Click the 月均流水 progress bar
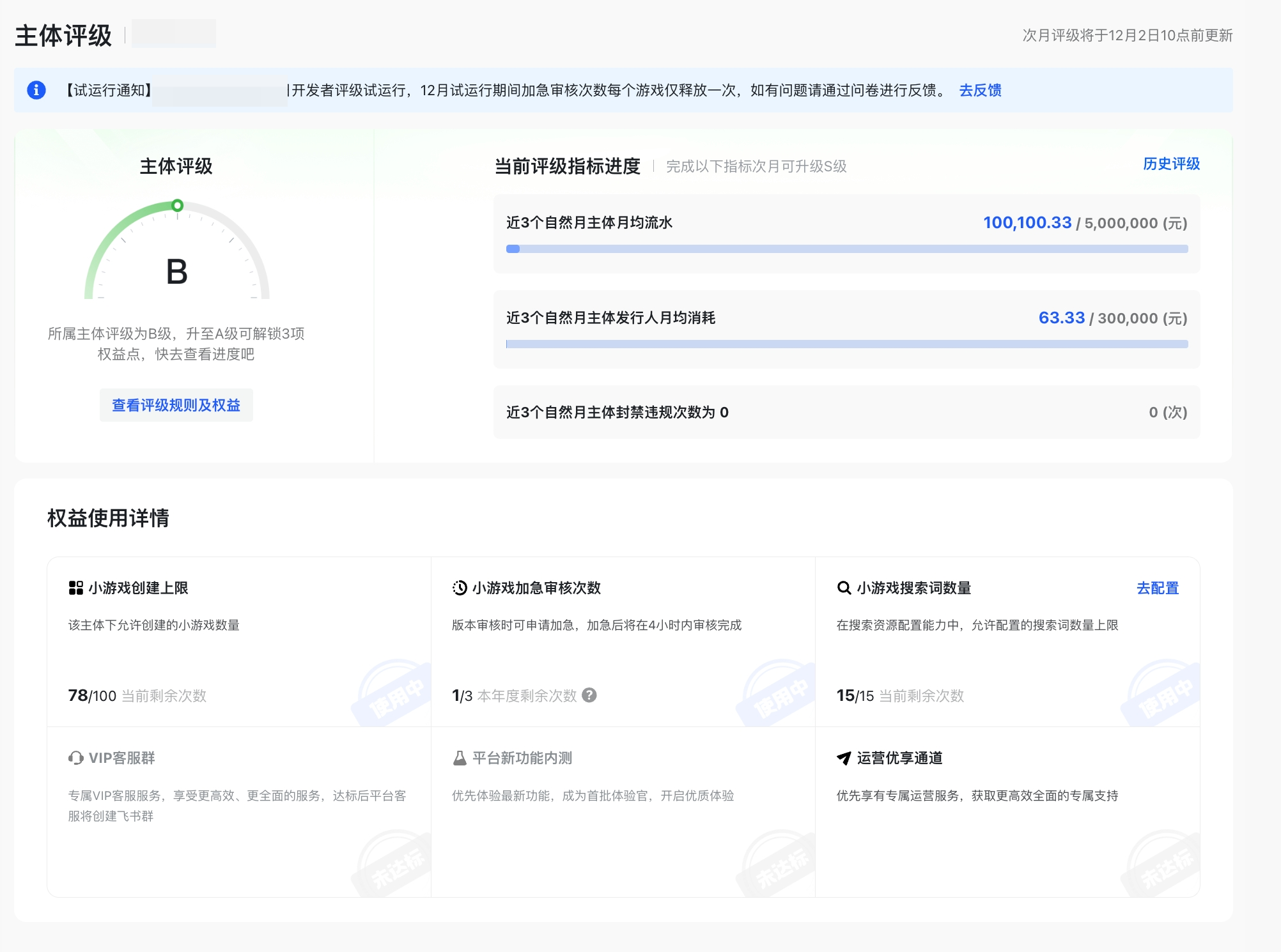The height and width of the screenshot is (952, 1281). click(x=846, y=249)
